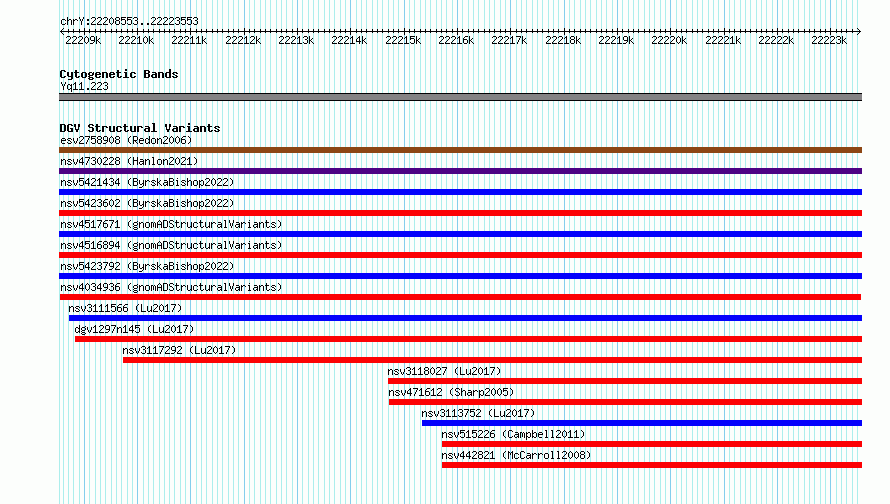The image size is (890, 504).
Task: Click the red nsv4516894 variant bar
Action: (x=460, y=255)
